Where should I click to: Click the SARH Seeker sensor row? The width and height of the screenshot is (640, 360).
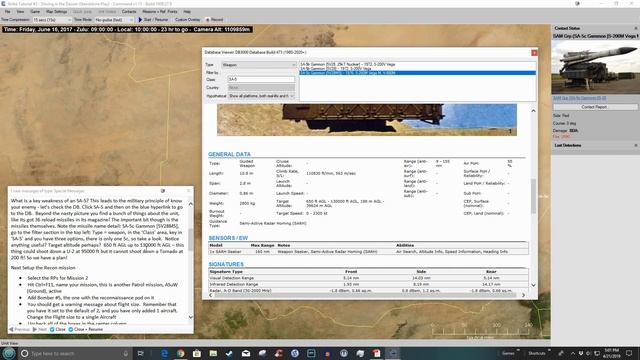click(x=368, y=252)
